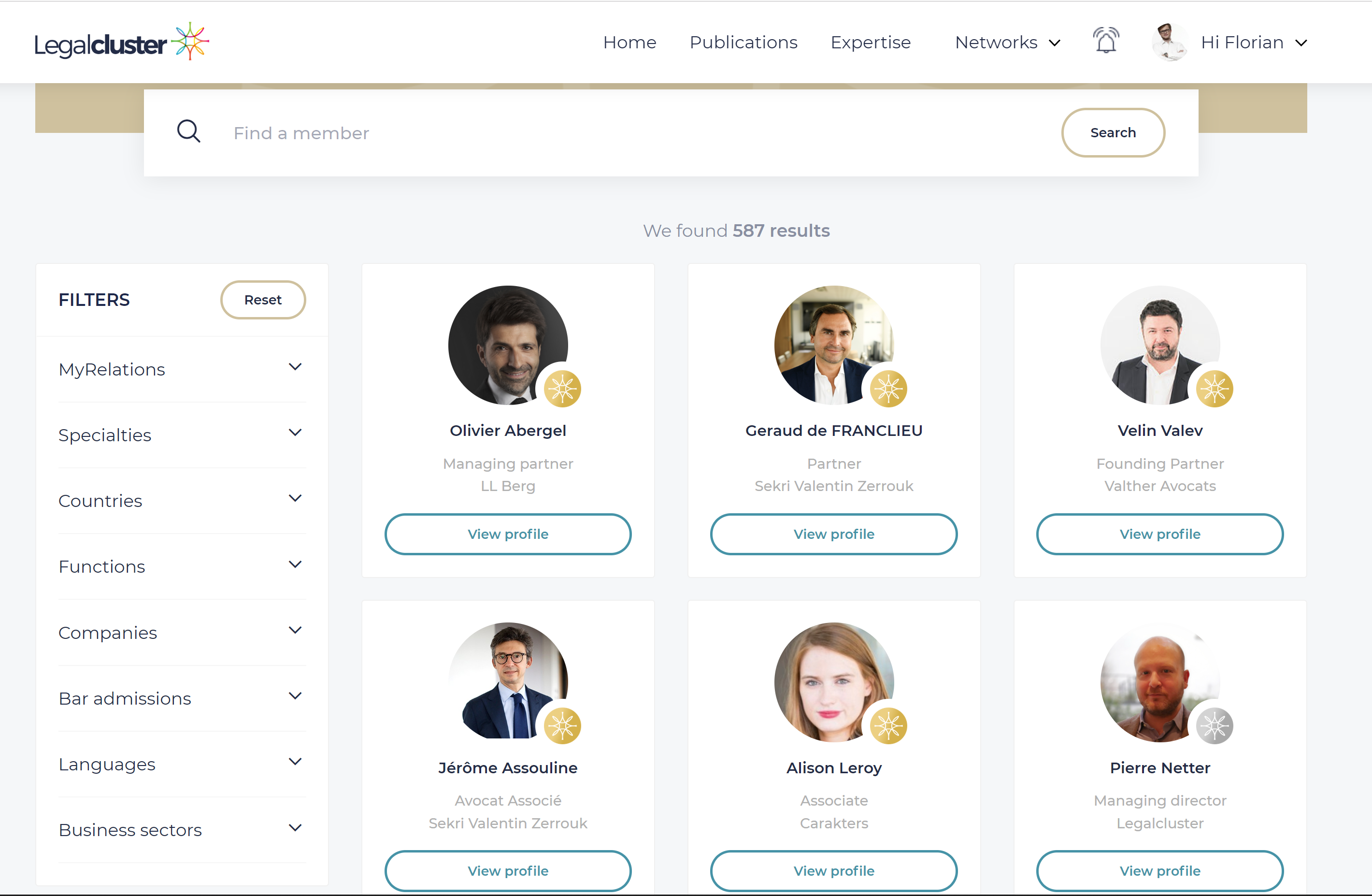Click Carakters company text
The width and height of the screenshot is (1372, 896).
tap(833, 823)
